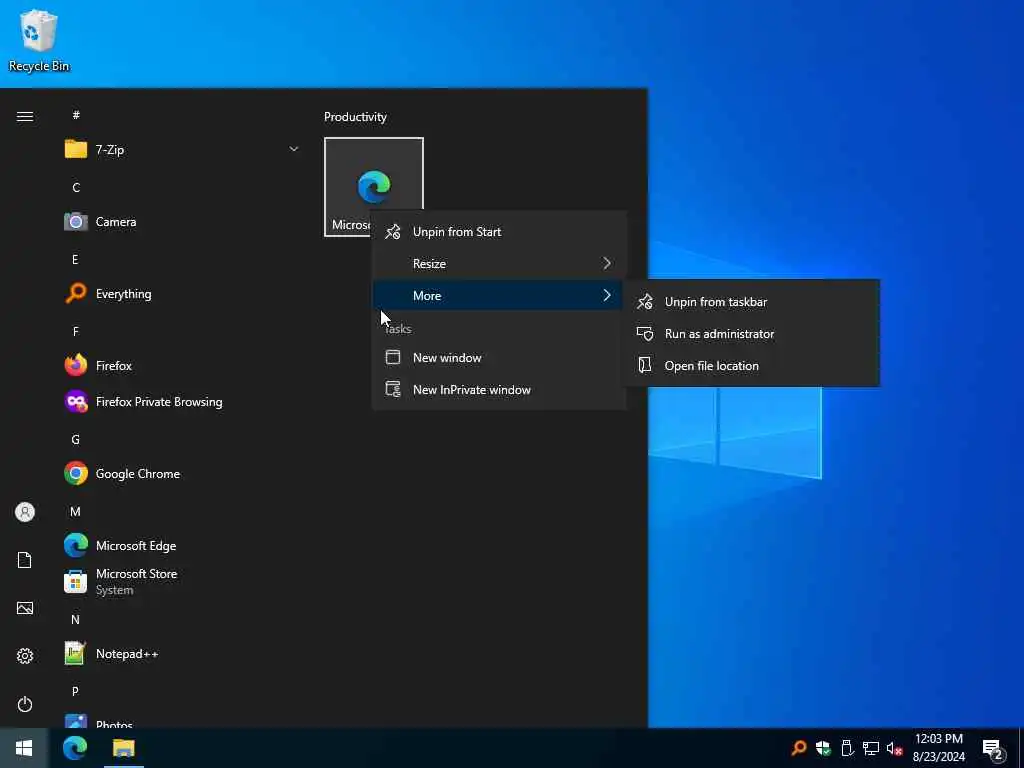Image resolution: width=1024 pixels, height=768 pixels.
Task: Select Unpin from taskbar
Action: [752, 302]
